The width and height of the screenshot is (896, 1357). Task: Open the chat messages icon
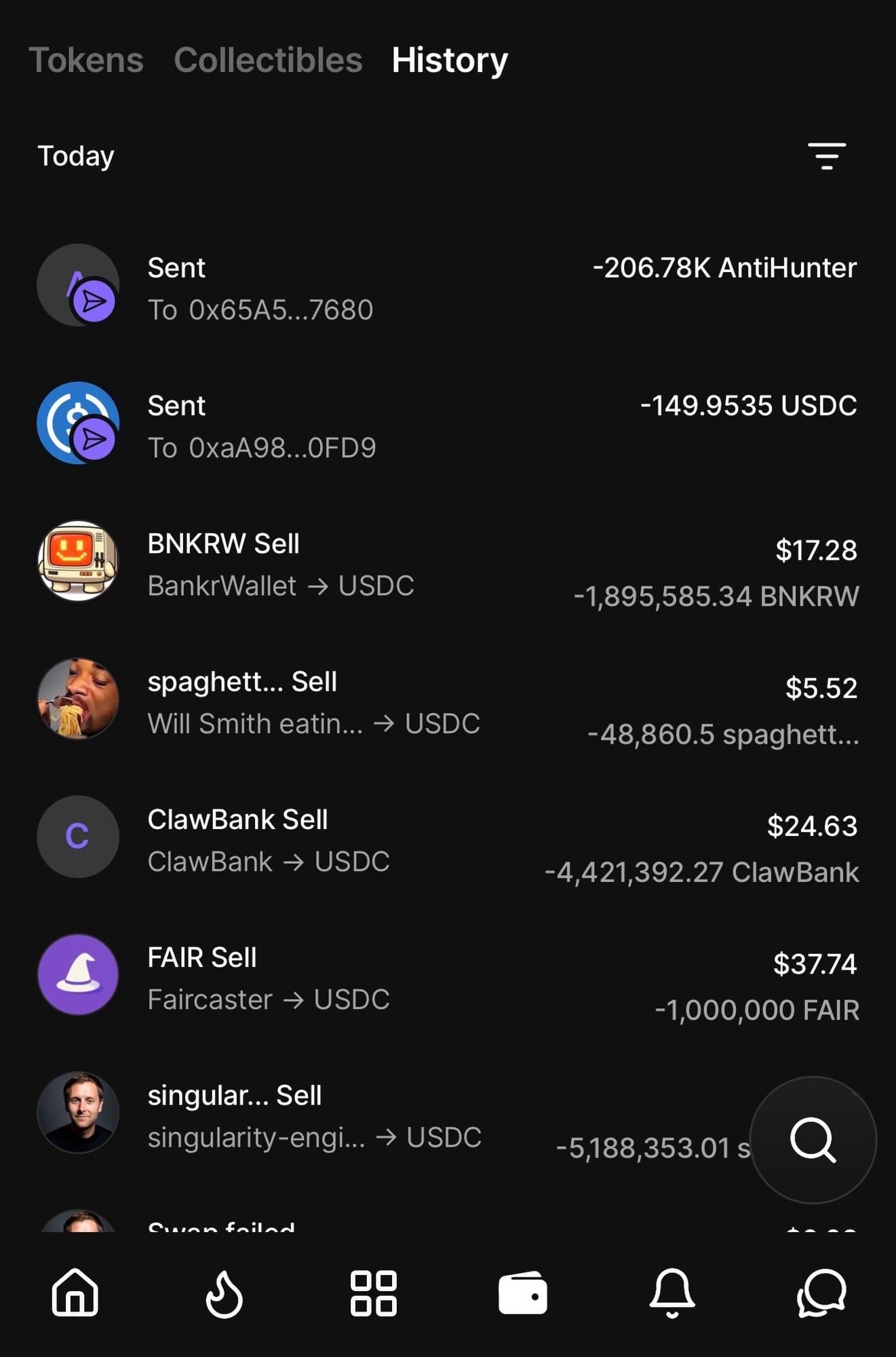point(821,1293)
